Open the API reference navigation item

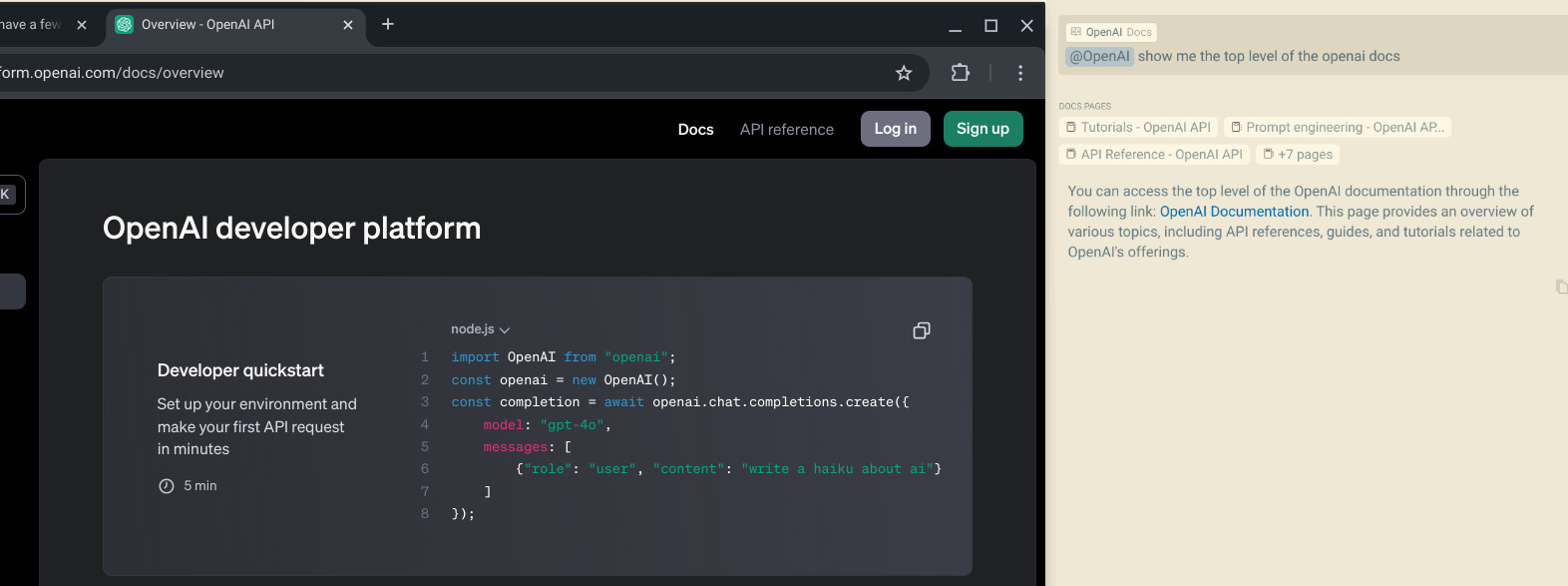tap(786, 130)
